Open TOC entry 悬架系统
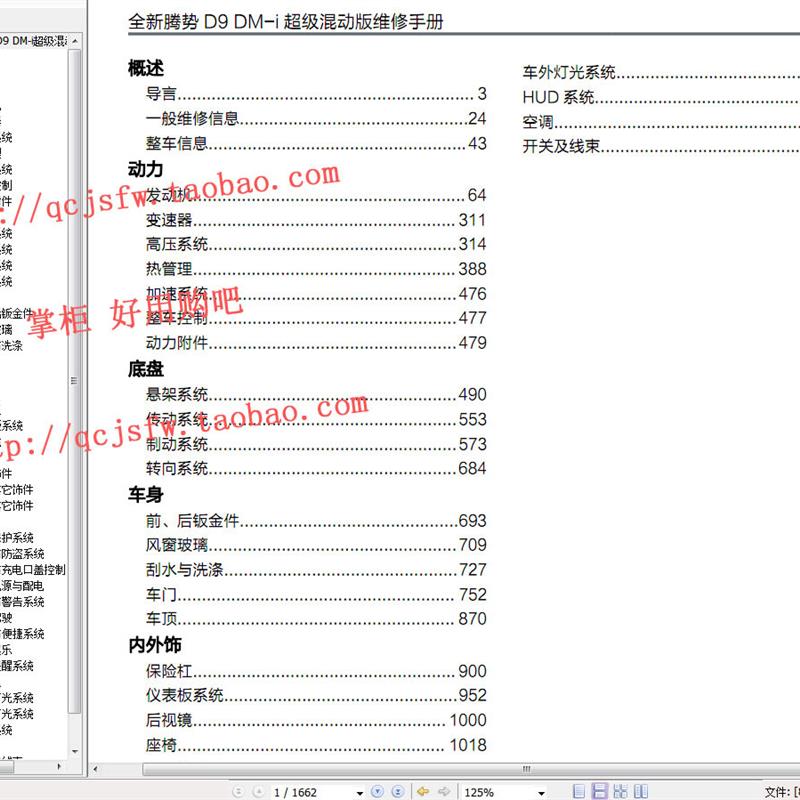 tap(316, 394)
